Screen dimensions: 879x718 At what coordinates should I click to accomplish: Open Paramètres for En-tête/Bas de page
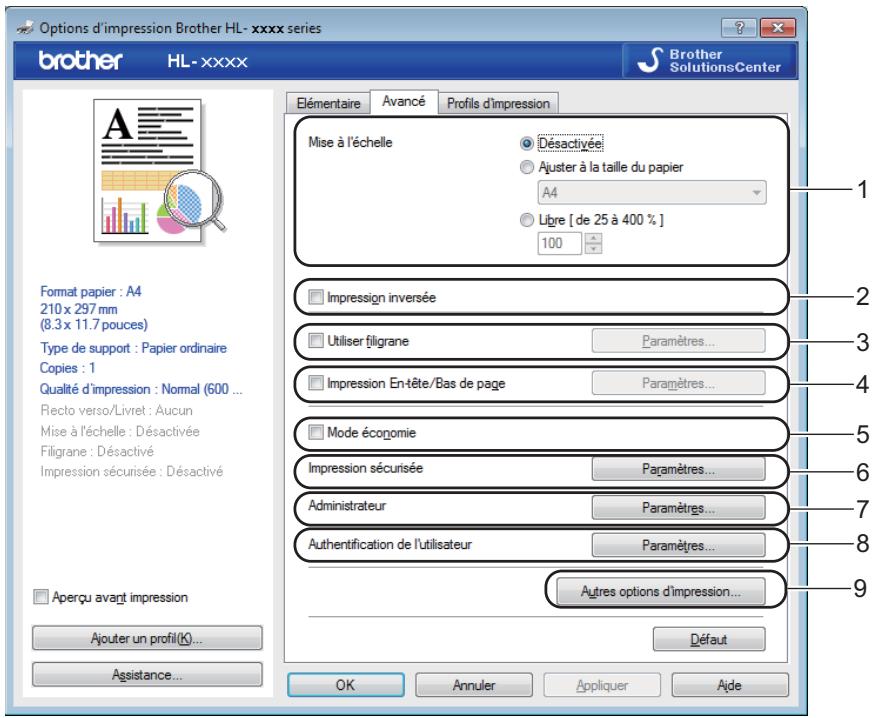pyautogui.click(x=678, y=383)
